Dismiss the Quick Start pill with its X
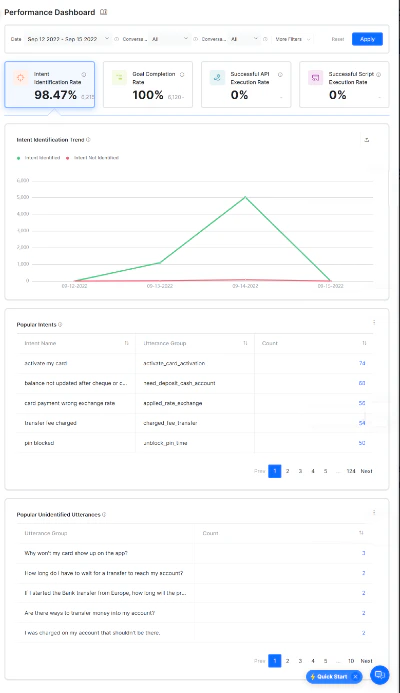The width and height of the screenshot is (400, 693). tap(355, 677)
